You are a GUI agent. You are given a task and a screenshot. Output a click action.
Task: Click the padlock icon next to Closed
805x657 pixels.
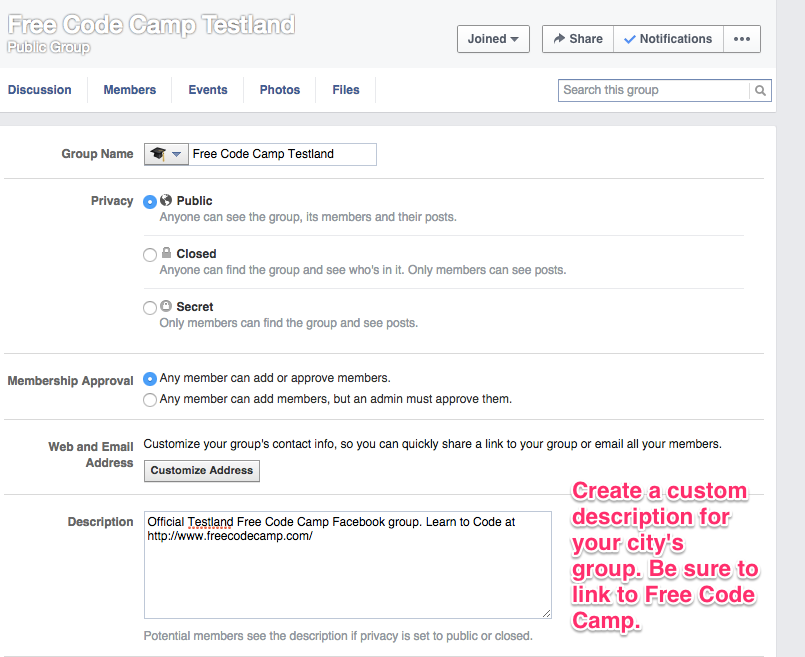[169, 253]
